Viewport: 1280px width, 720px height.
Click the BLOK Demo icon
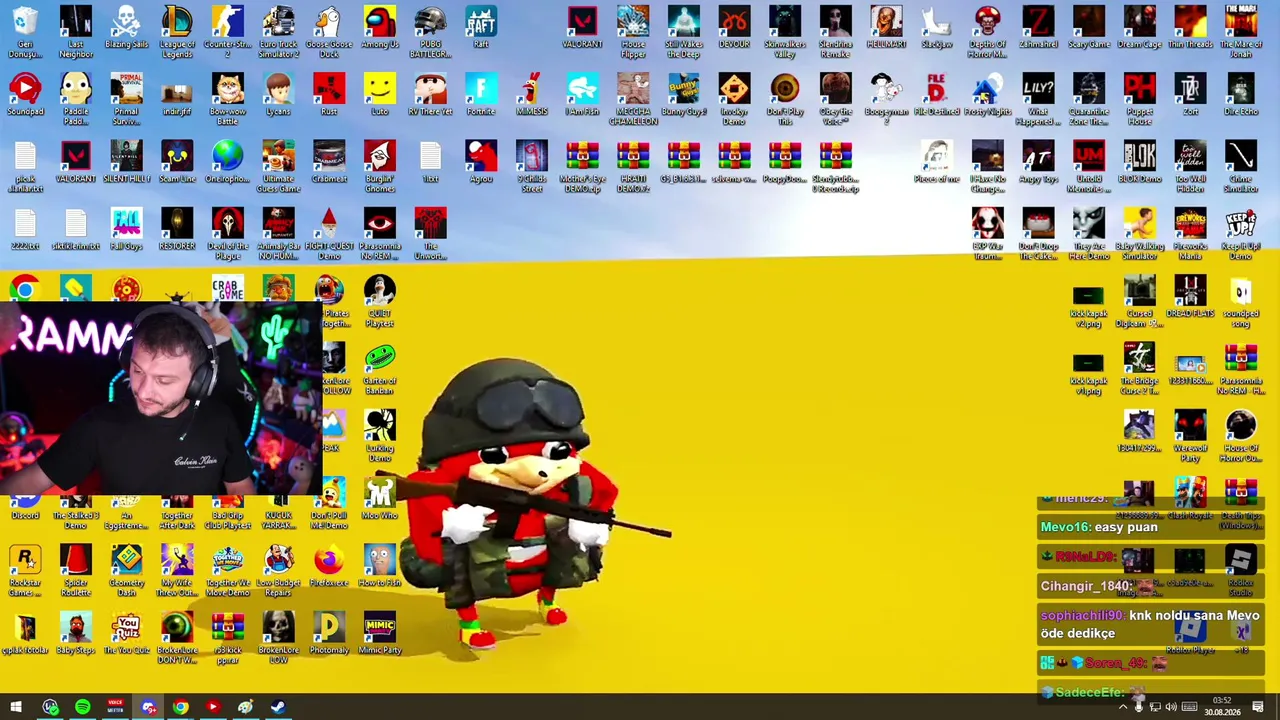pos(1139,162)
